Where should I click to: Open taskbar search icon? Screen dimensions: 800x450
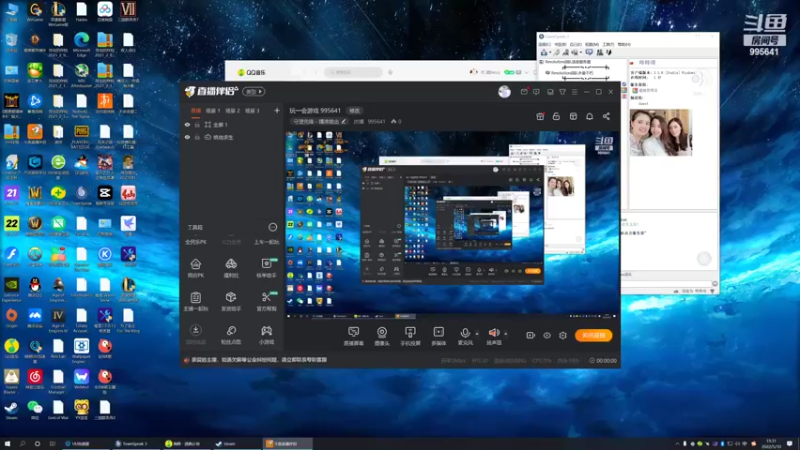click(x=22, y=444)
